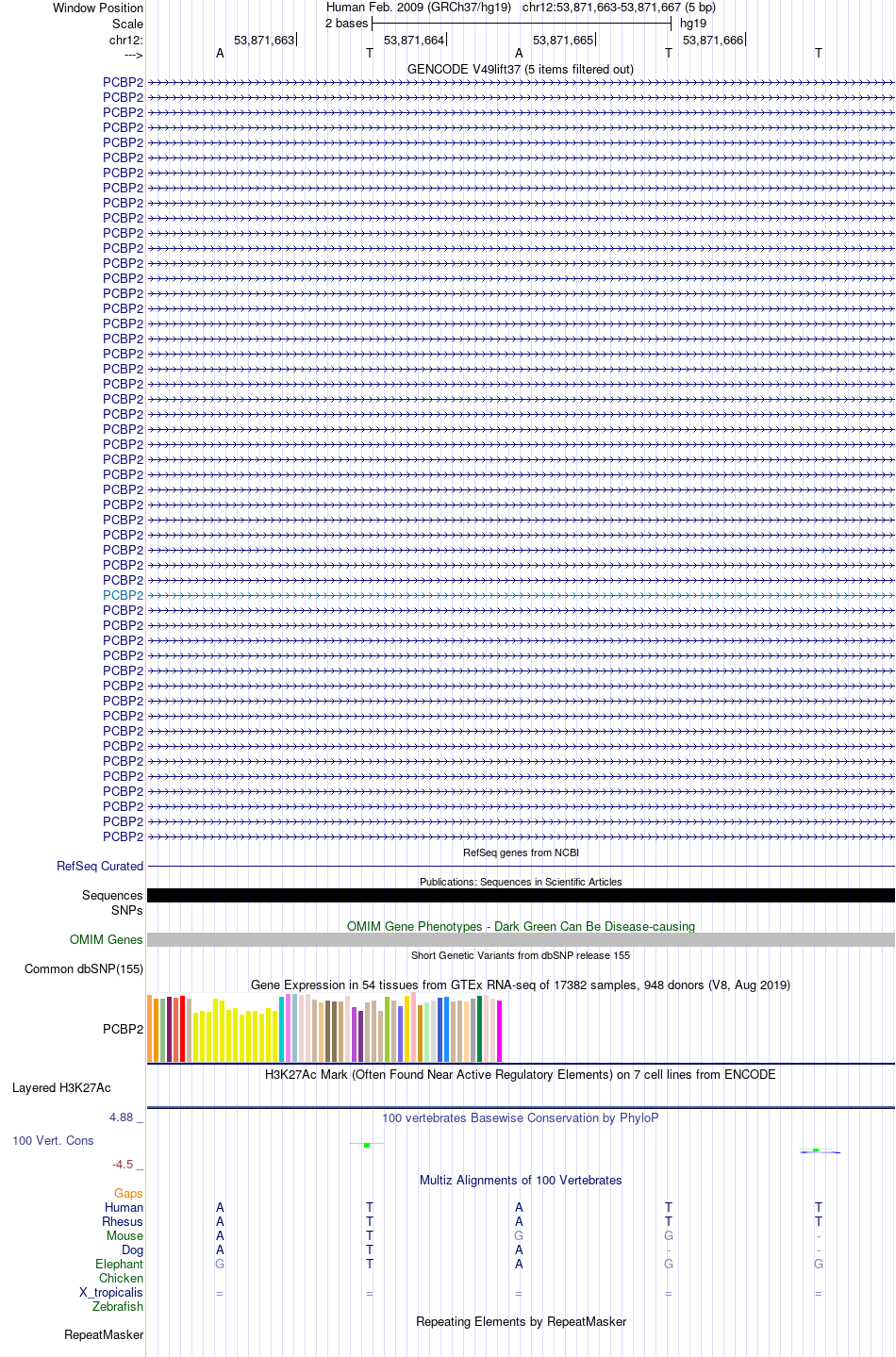Click the --> strand direction label
896x1357 pixels.
pos(133,55)
